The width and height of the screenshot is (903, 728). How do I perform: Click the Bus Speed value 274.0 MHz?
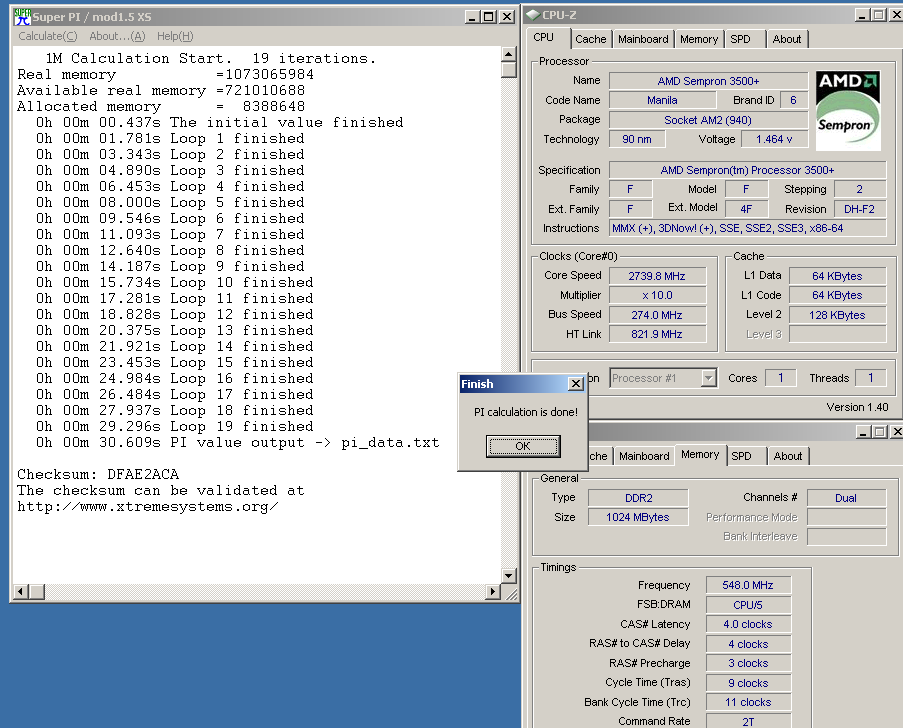(x=657, y=315)
